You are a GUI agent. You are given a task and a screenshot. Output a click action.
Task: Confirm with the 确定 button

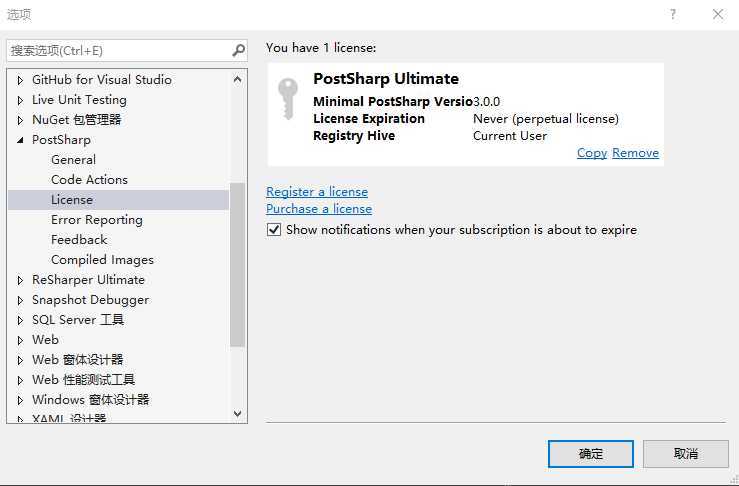[591, 453]
